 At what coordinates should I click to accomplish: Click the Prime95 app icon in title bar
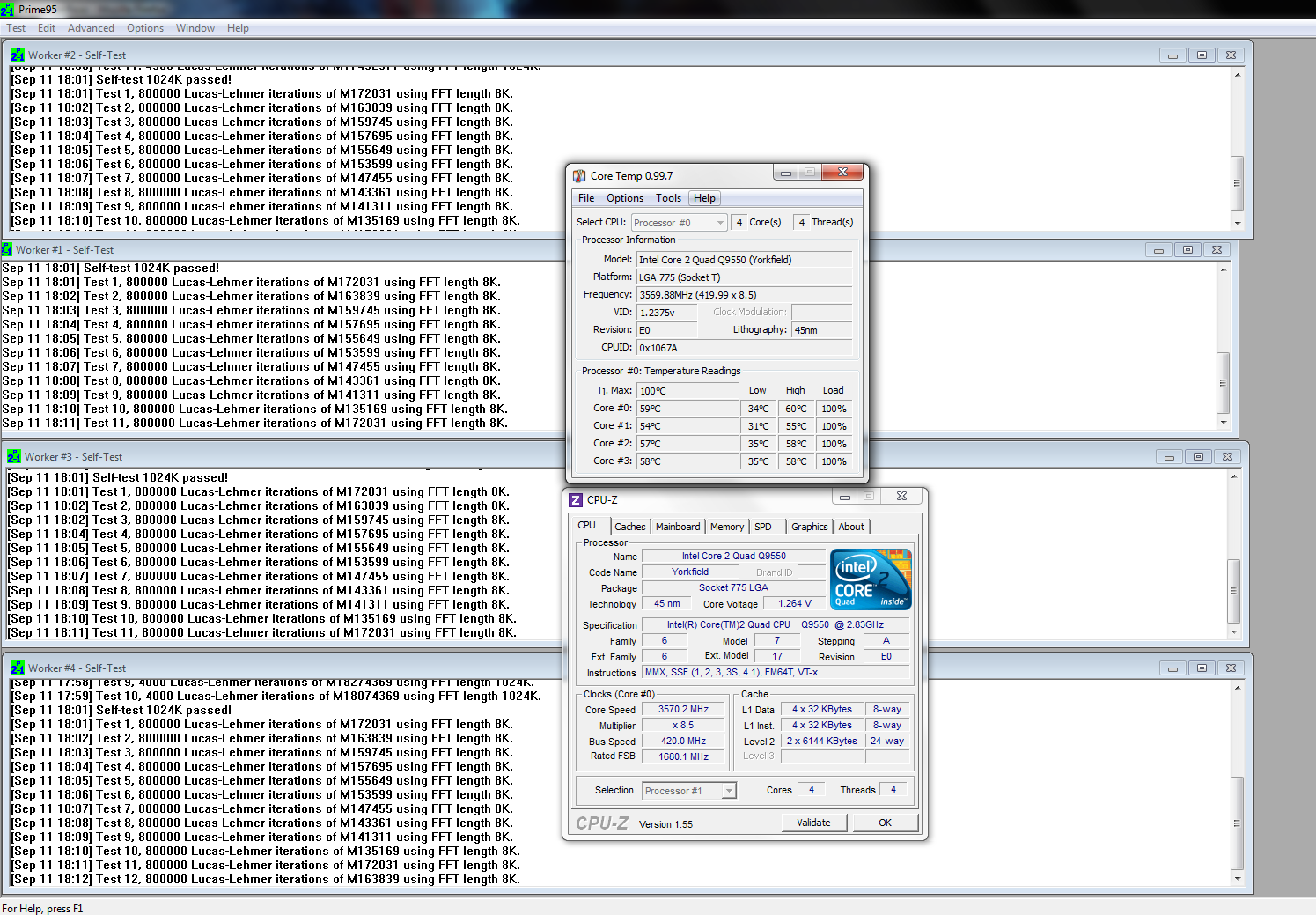click(x=7, y=10)
